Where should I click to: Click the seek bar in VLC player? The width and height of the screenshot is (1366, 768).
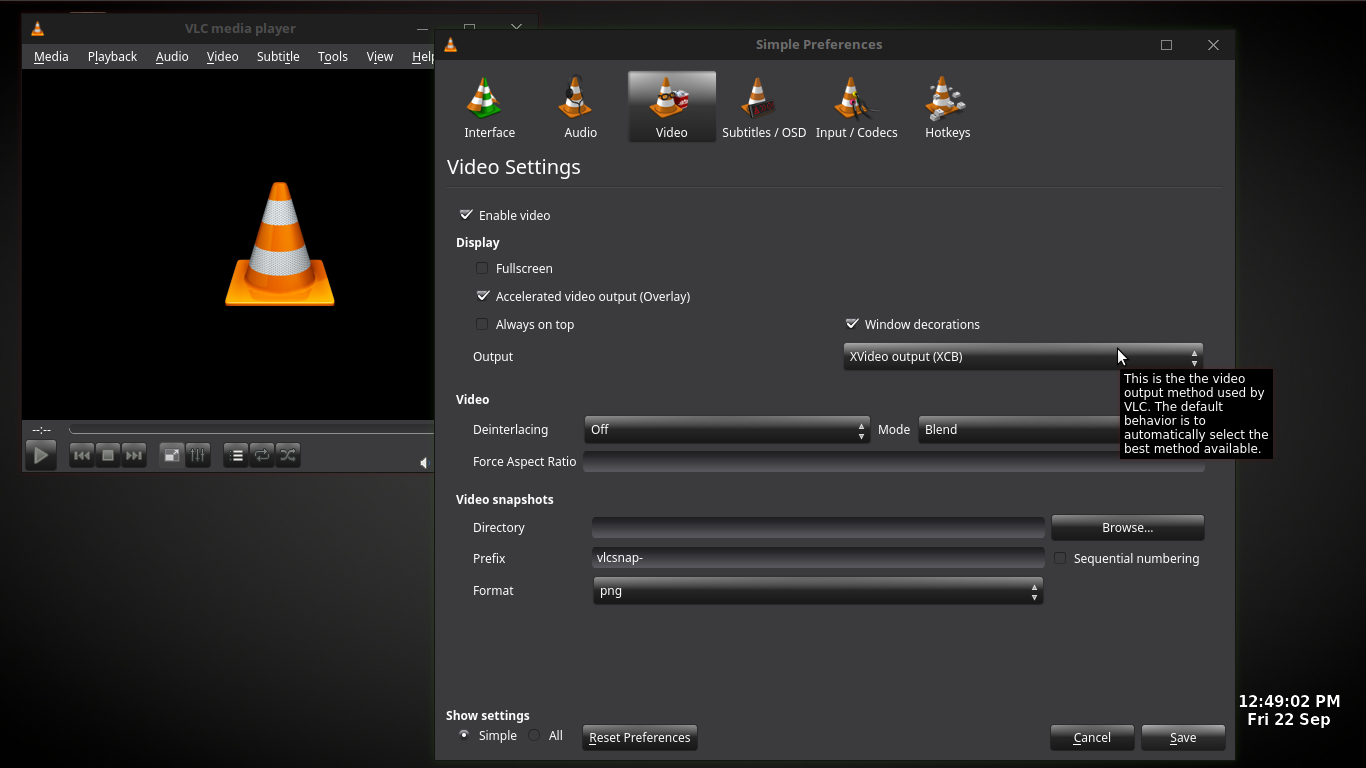(x=250, y=430)
